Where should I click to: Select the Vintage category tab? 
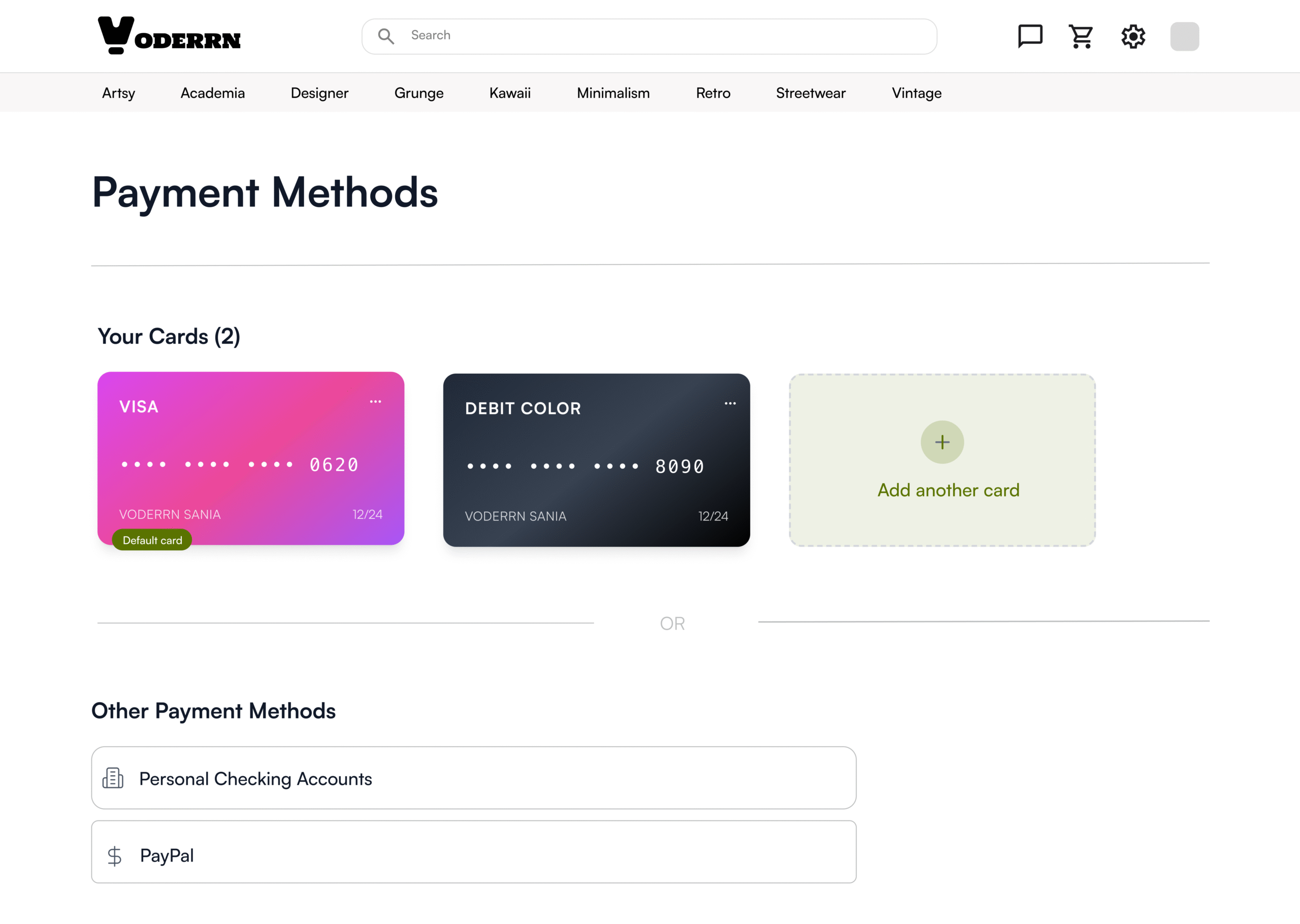916,93
